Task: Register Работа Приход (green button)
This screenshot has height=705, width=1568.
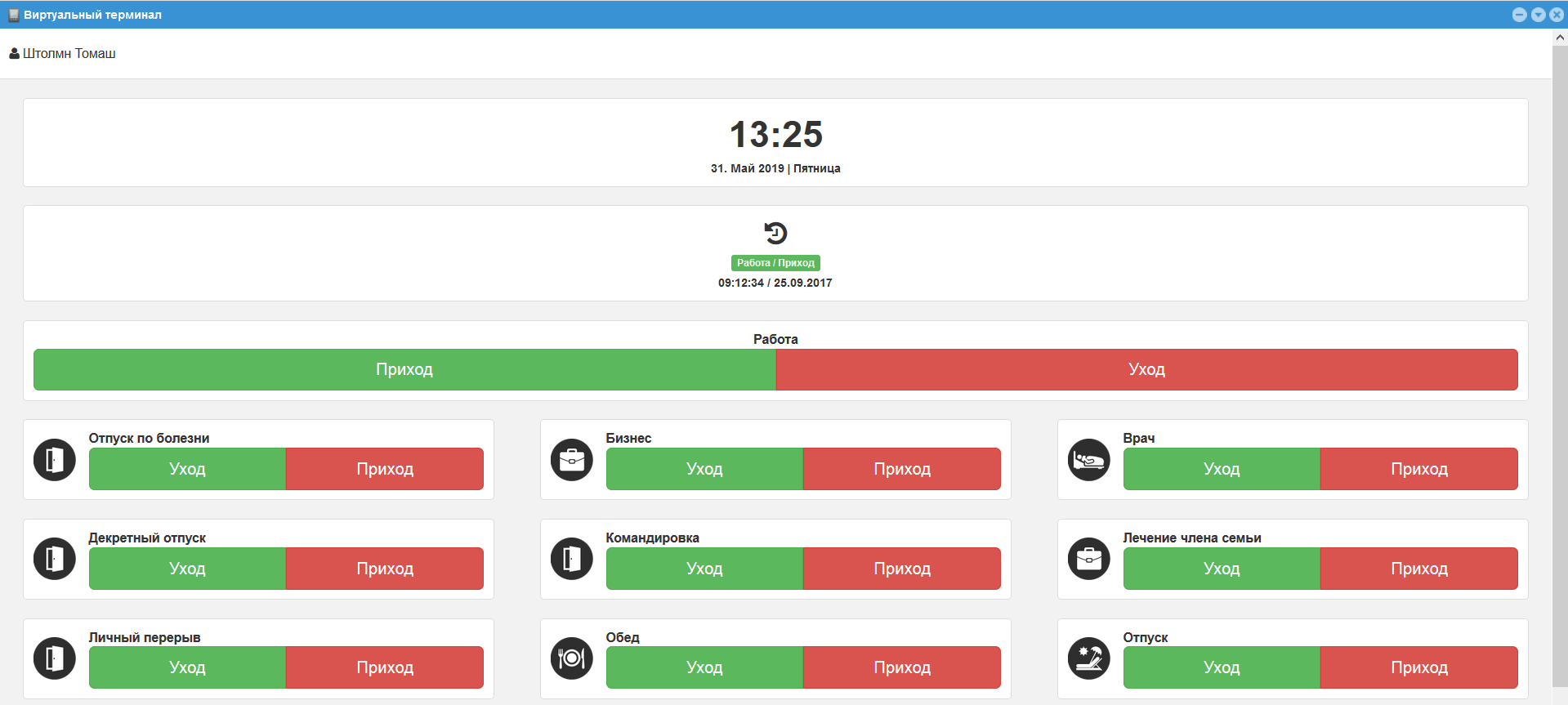Action: tap(404, 369)
